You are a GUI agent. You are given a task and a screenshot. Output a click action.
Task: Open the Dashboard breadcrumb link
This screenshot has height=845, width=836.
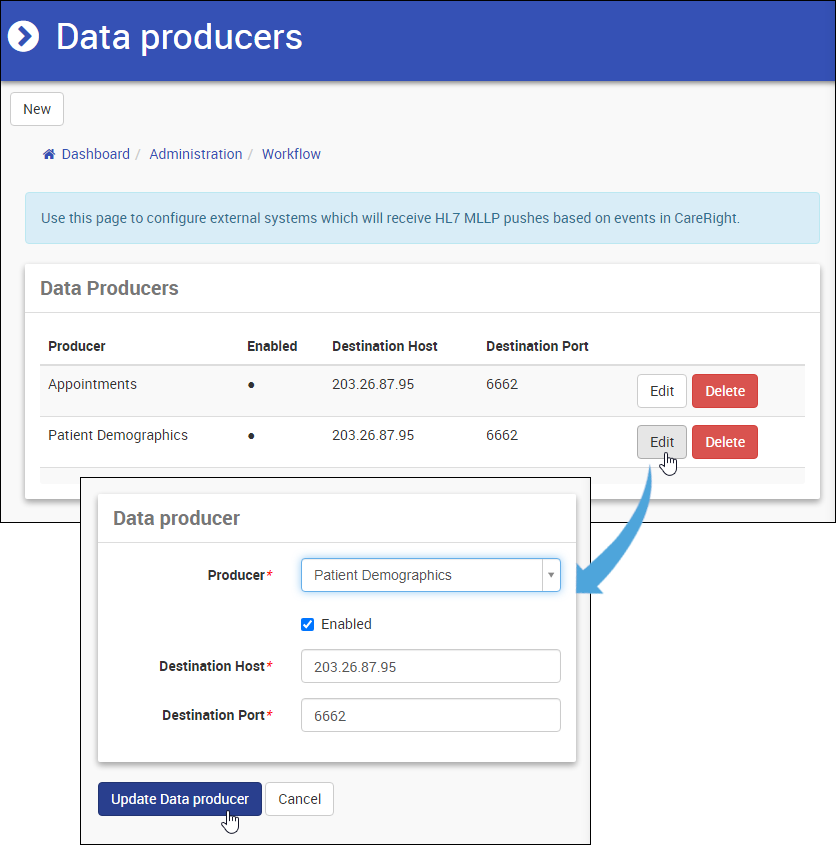(96, 154)
